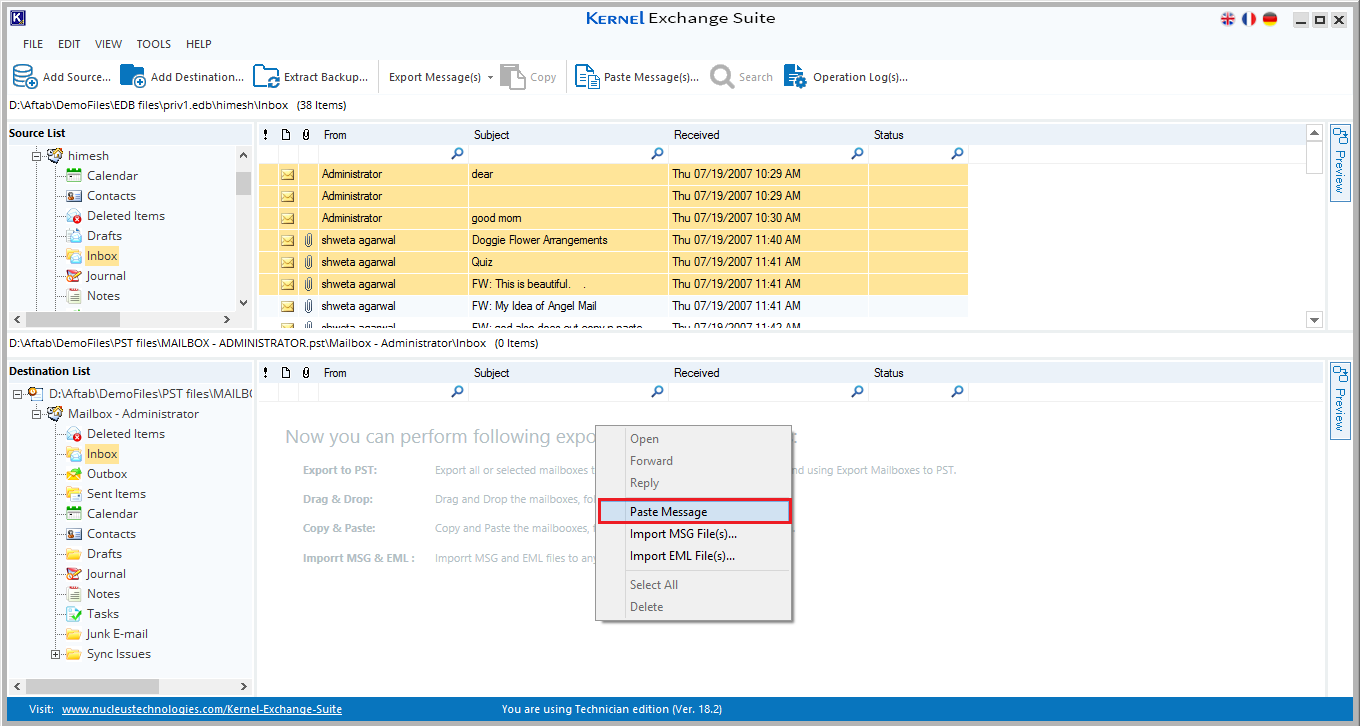Viewport: 1360px width, 726px height.
Task: Select Drafts folder in Source List
Action: pyautogui.click(x=104, y=236)
